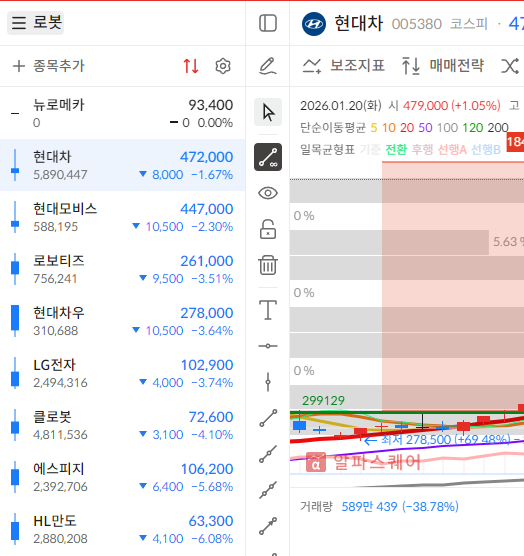Select the two-point trend line tool
524x556 pixels.
click(268, 418)
